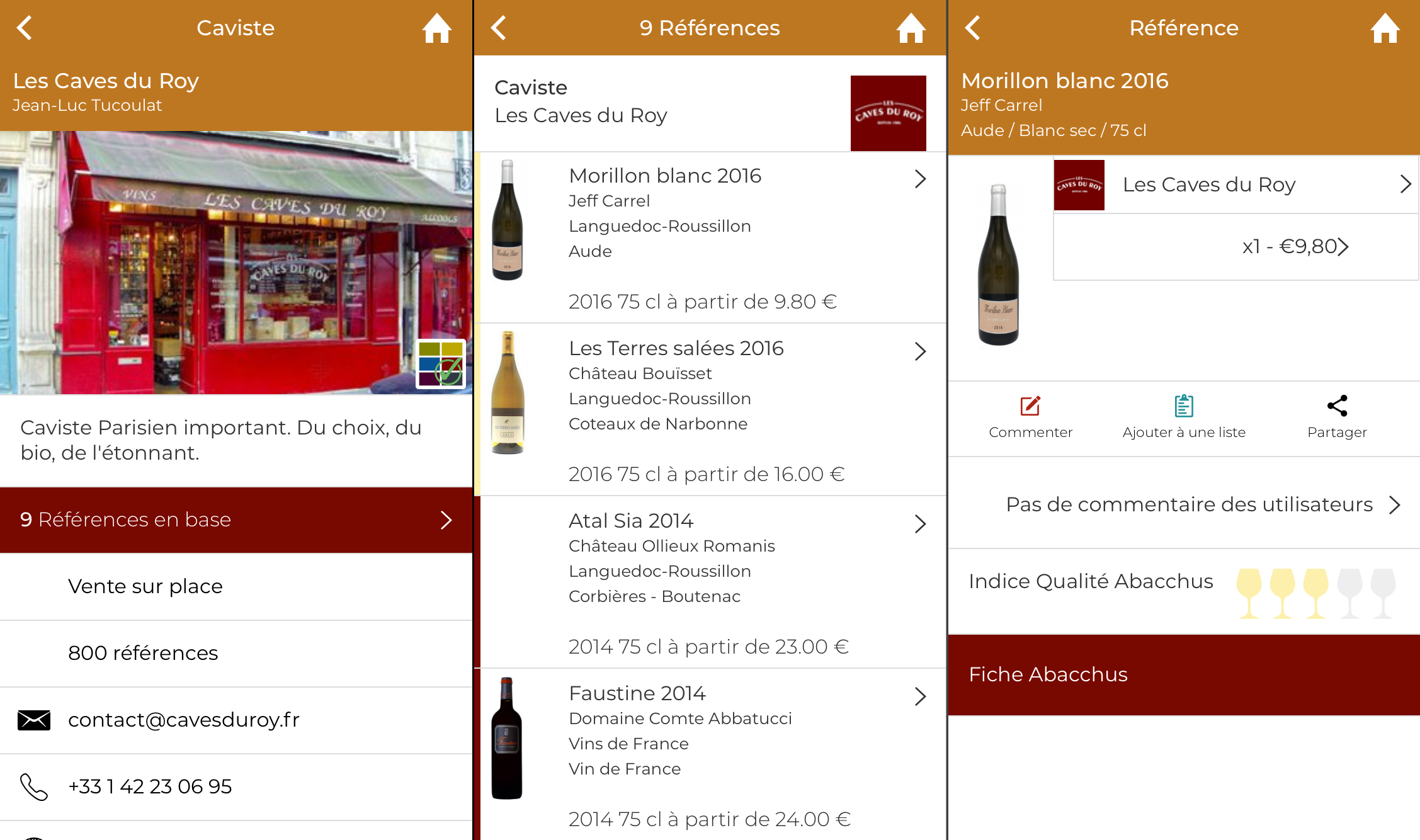
Task: Select the Morillon blanc 2016 list title
Action: pos(665,176)
